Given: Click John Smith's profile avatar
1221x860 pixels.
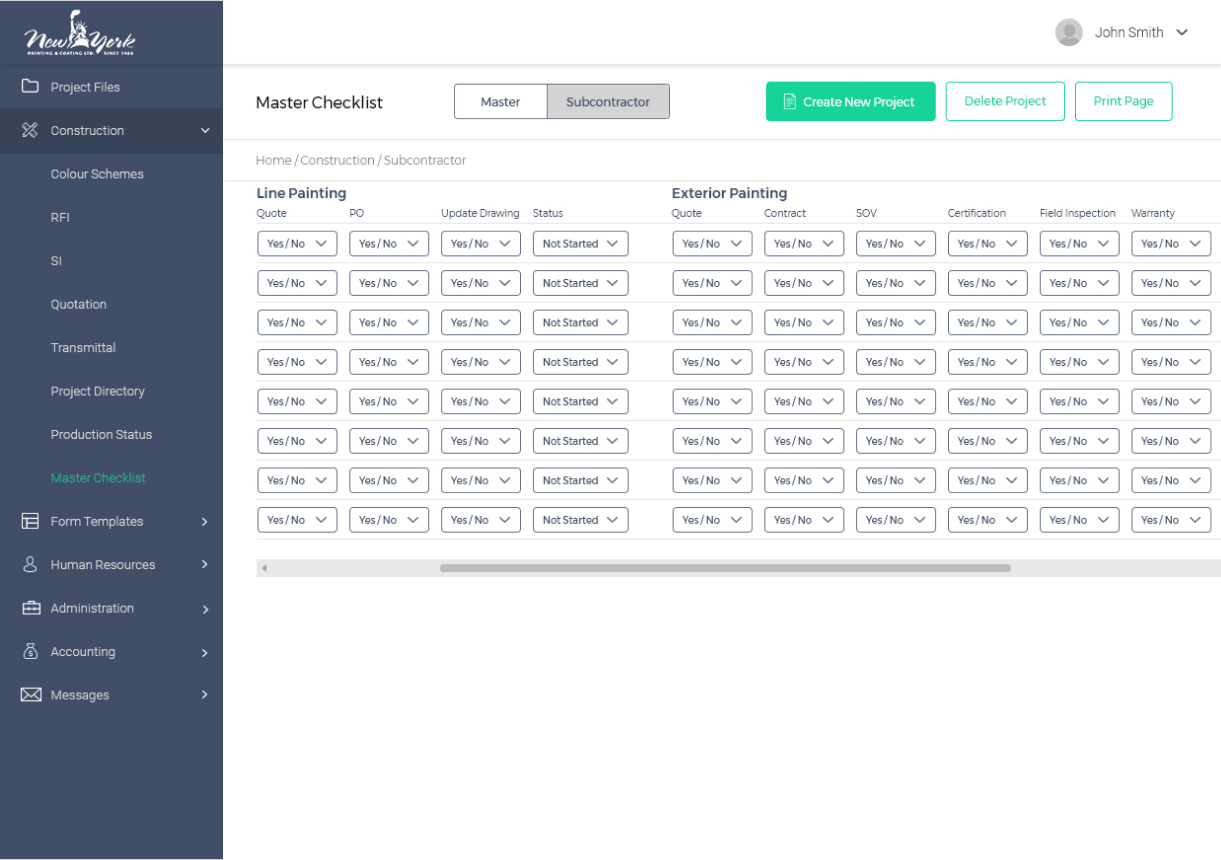Looking at the screenshot, I should 1068,31.
